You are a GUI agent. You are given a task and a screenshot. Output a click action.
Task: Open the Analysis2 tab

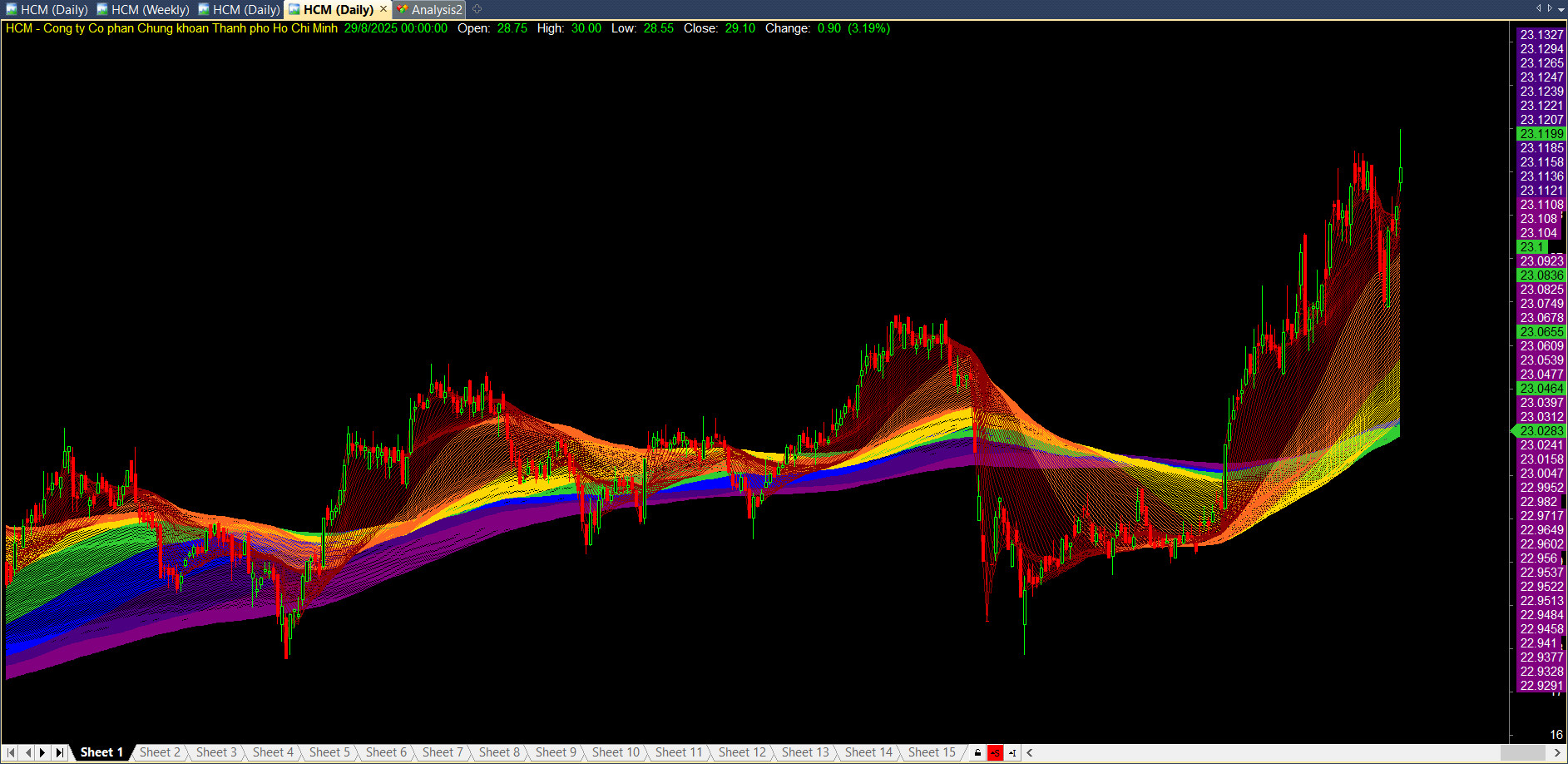coord(435,10)
